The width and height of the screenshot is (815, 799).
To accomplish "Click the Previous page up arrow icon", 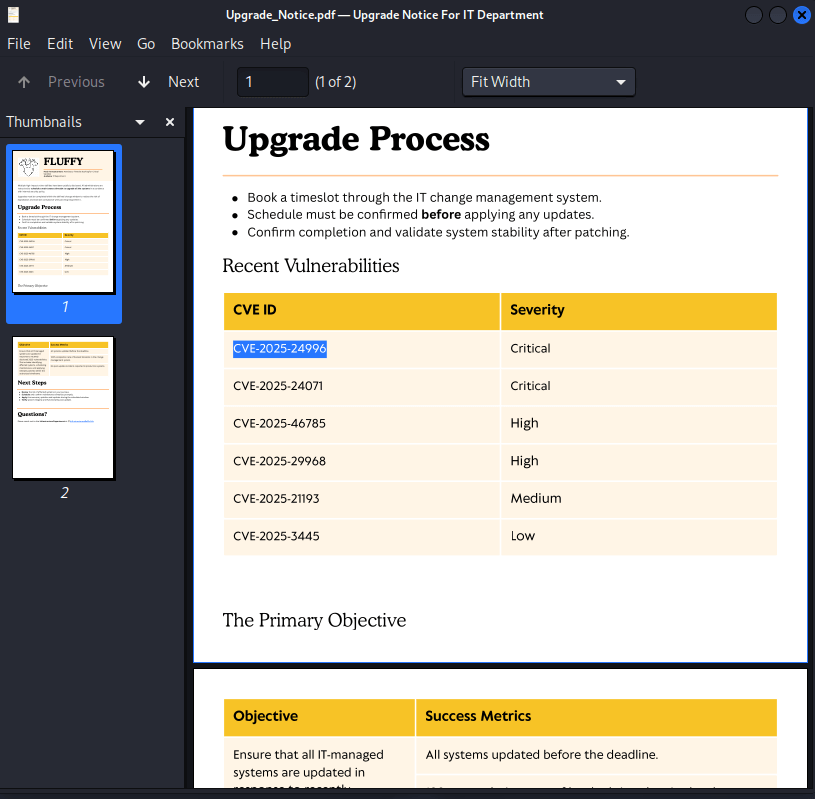I will coord(24,82).
